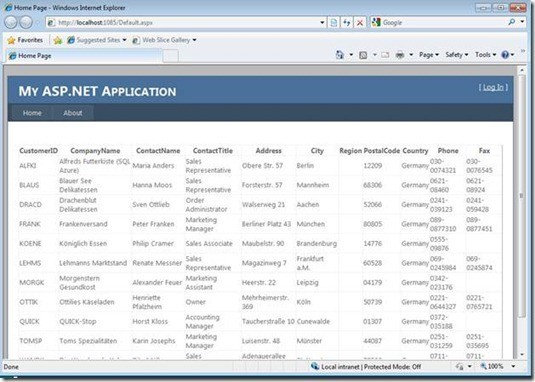Select the Home Page browser tab
Screen dimensions: 535x382
click(84, 56)
